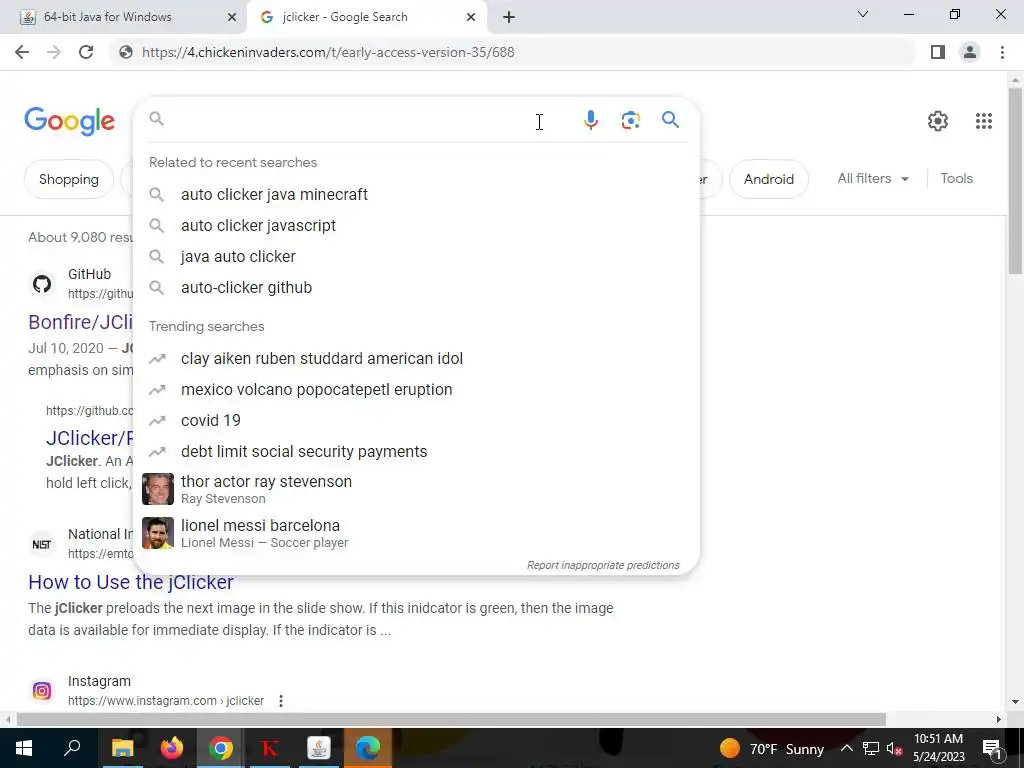Reload the current page
The image size is (1024, 768).
point(86,52)
